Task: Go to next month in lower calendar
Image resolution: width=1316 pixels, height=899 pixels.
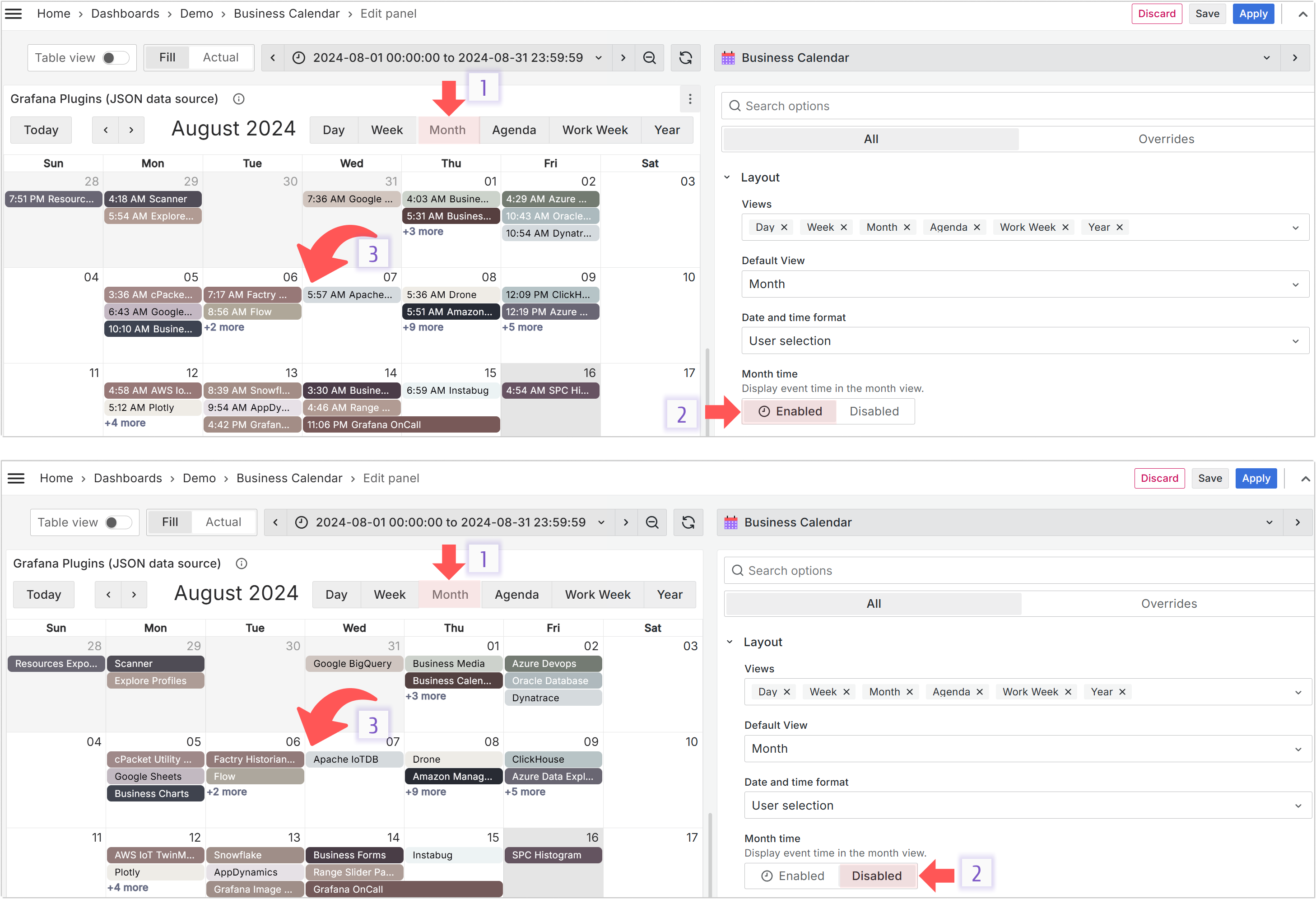Action: (x=134, y=595)
